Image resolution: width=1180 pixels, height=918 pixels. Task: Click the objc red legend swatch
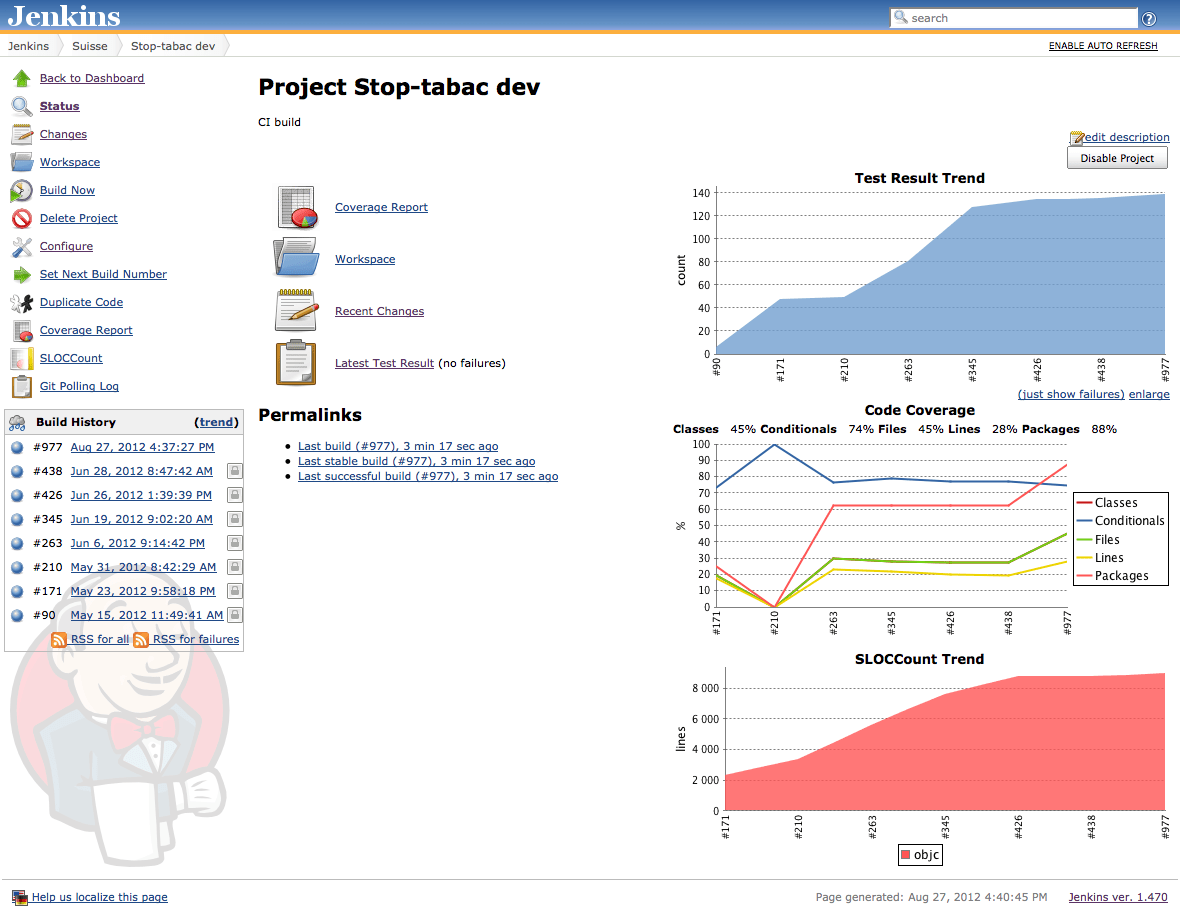(x=906, y=855)
